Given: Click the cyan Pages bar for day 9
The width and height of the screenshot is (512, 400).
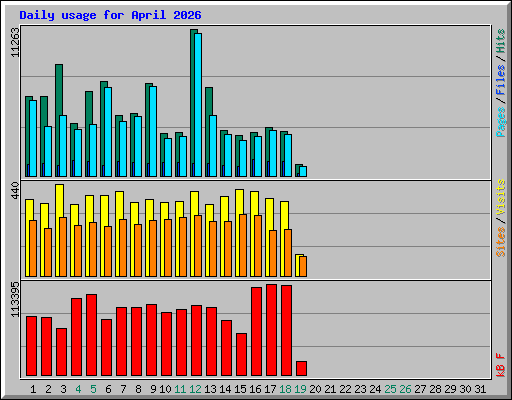Looking at the screenshot, I should click(x=153, y=131).
